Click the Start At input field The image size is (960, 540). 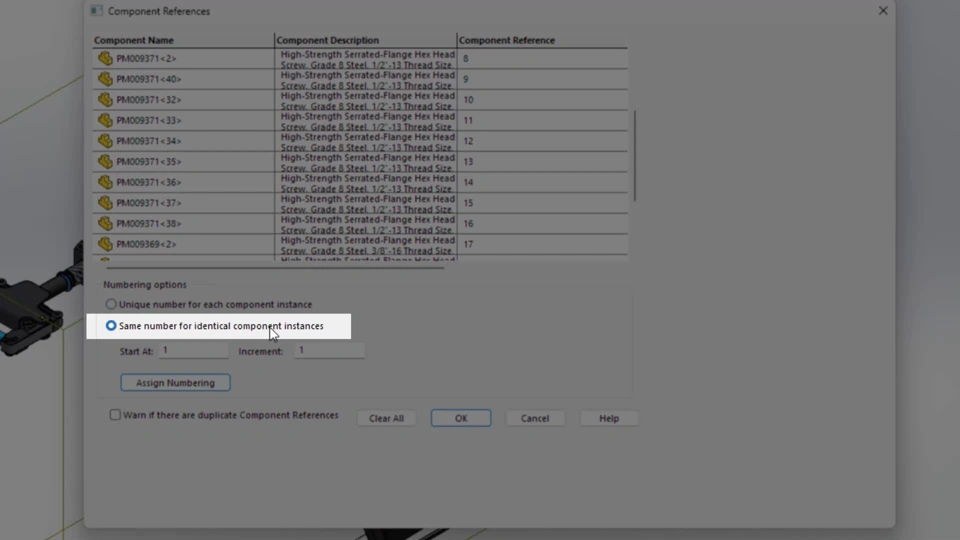193,350
